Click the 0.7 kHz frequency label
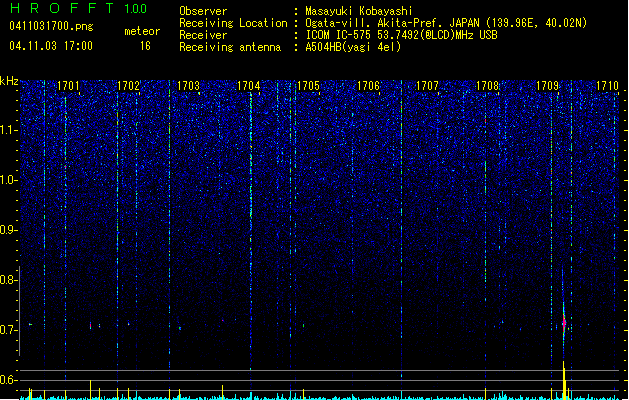The height and width of the screenshot is (400, 629). [x=9, y=330]
